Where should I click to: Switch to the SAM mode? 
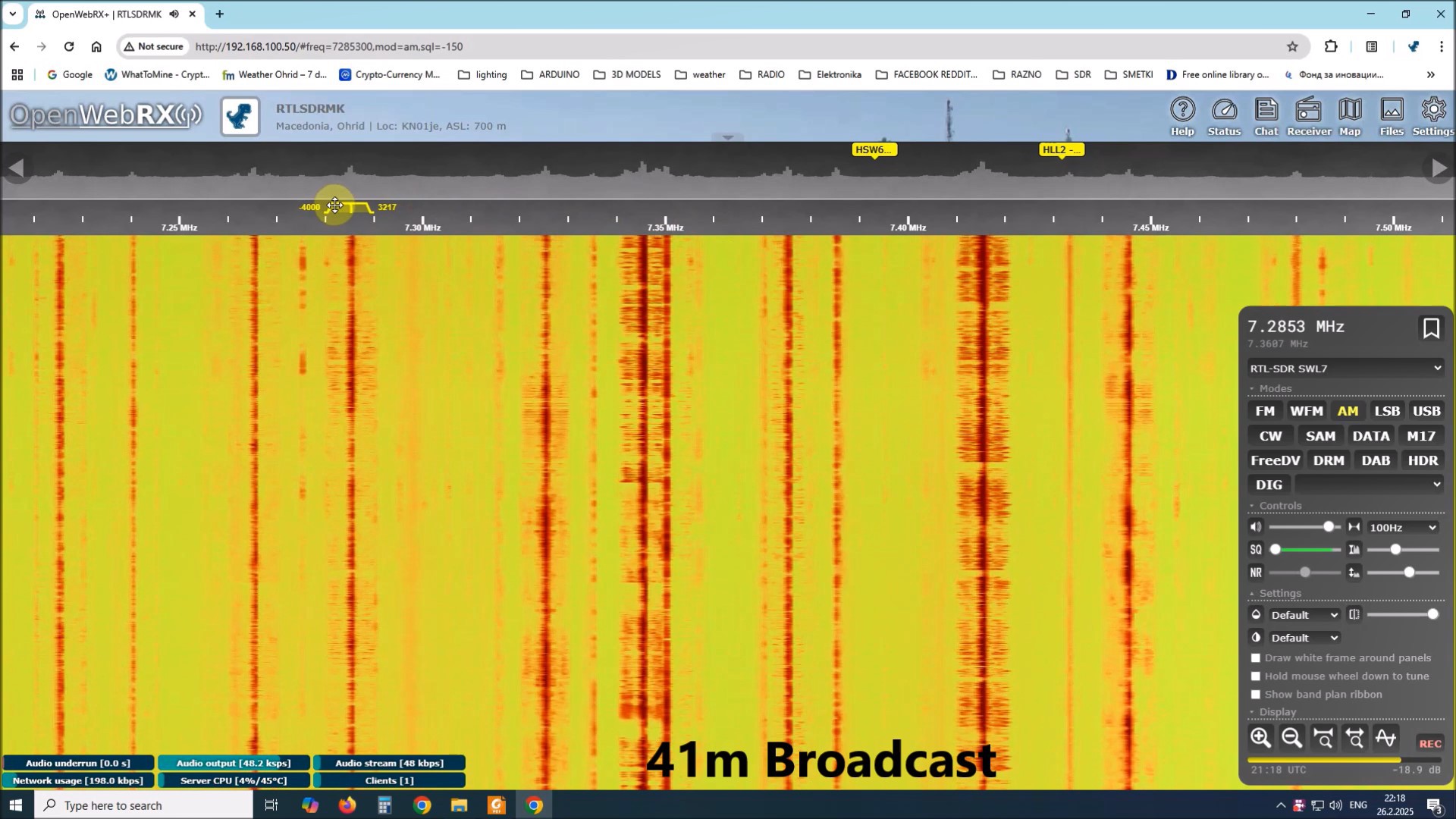pos(1319,436)
